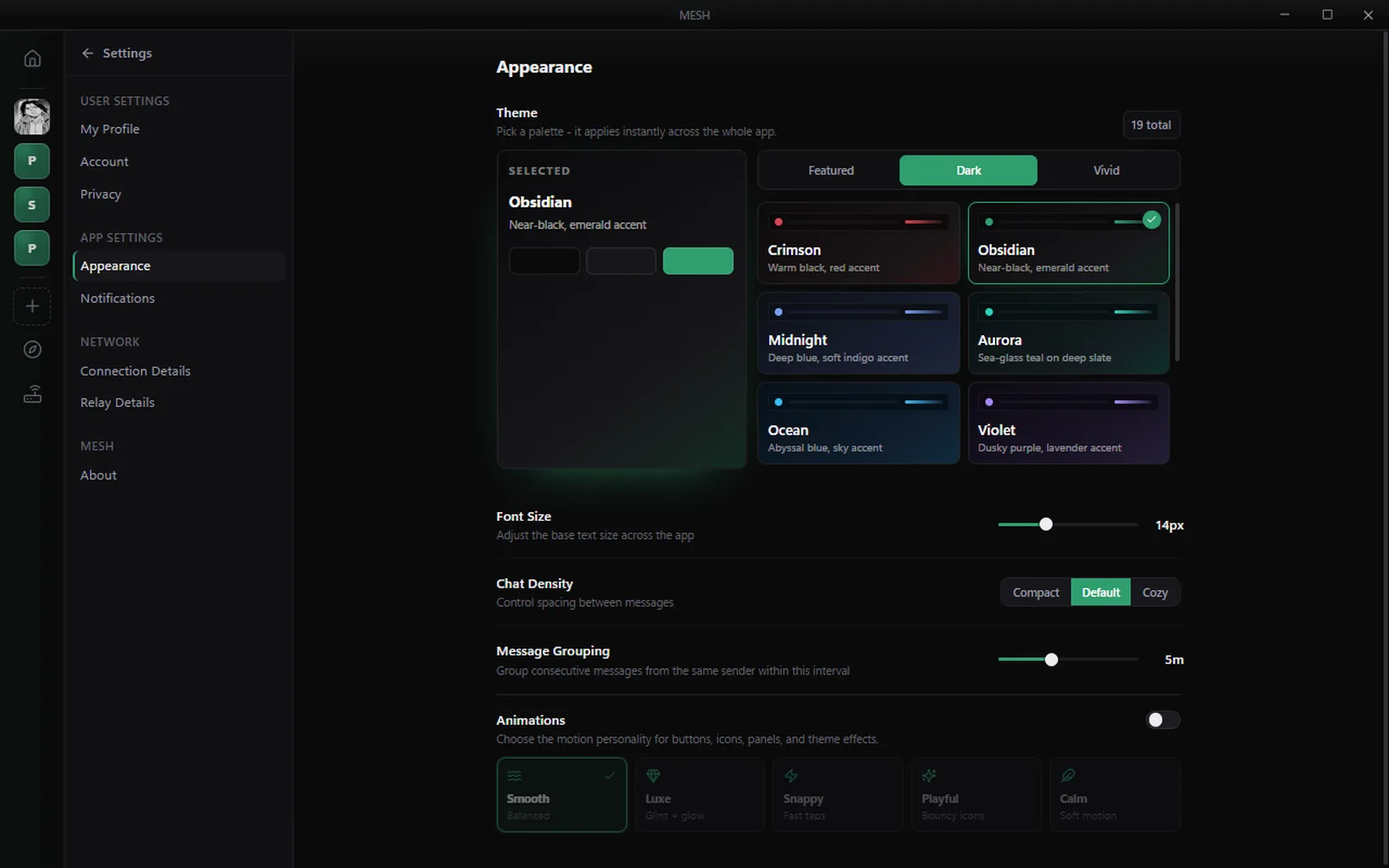
Task: Click the '19 total' badge
Action: [1151, 125]
